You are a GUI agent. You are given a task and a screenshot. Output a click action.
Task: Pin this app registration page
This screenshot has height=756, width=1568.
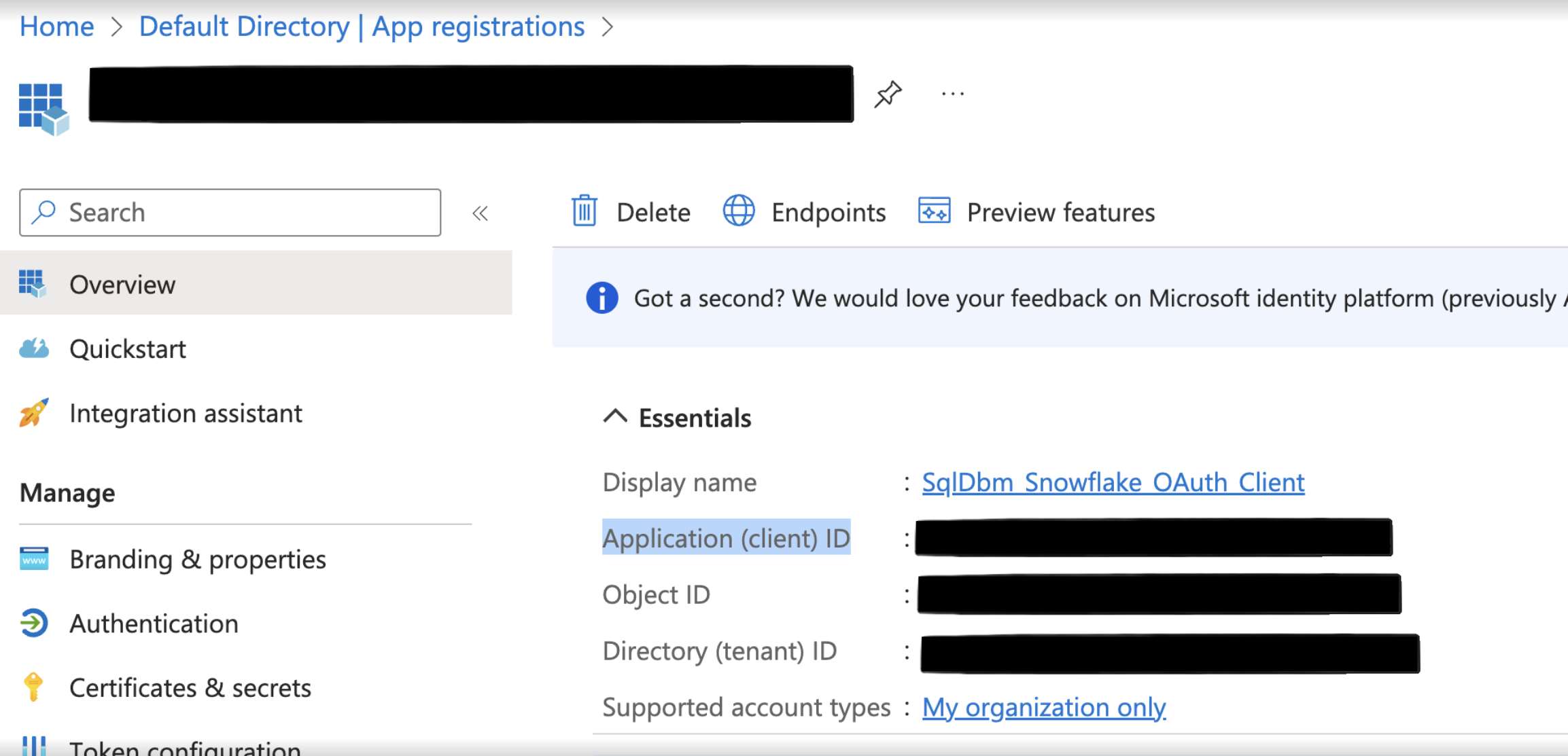tap(887, 93)
